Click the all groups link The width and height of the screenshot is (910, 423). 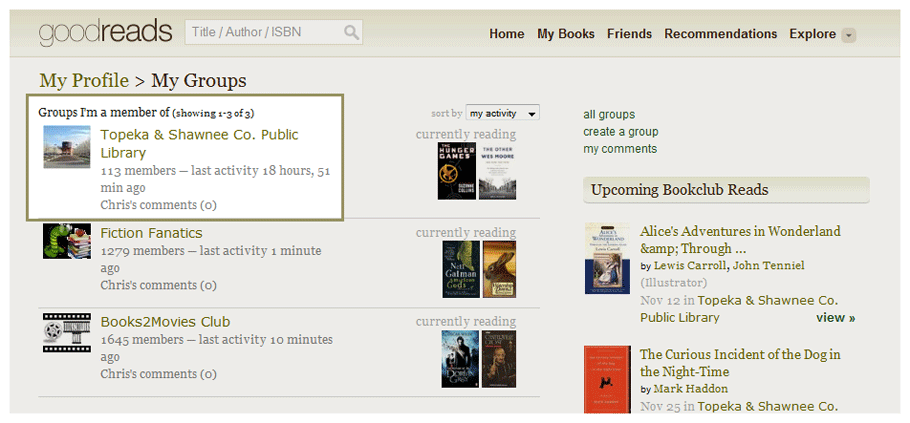pos(609,115)
